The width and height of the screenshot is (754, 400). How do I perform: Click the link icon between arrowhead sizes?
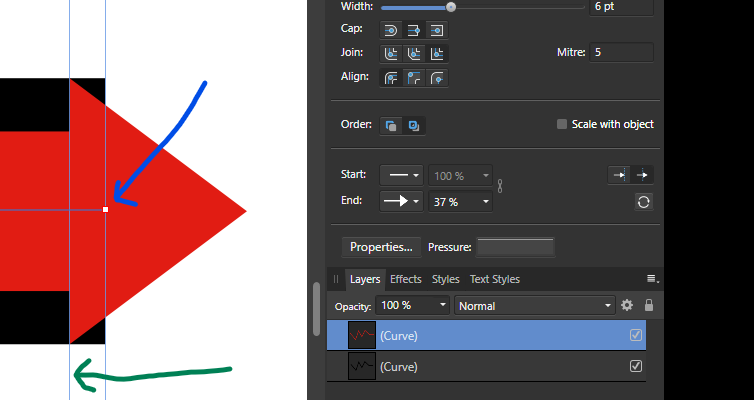[500, 186]
